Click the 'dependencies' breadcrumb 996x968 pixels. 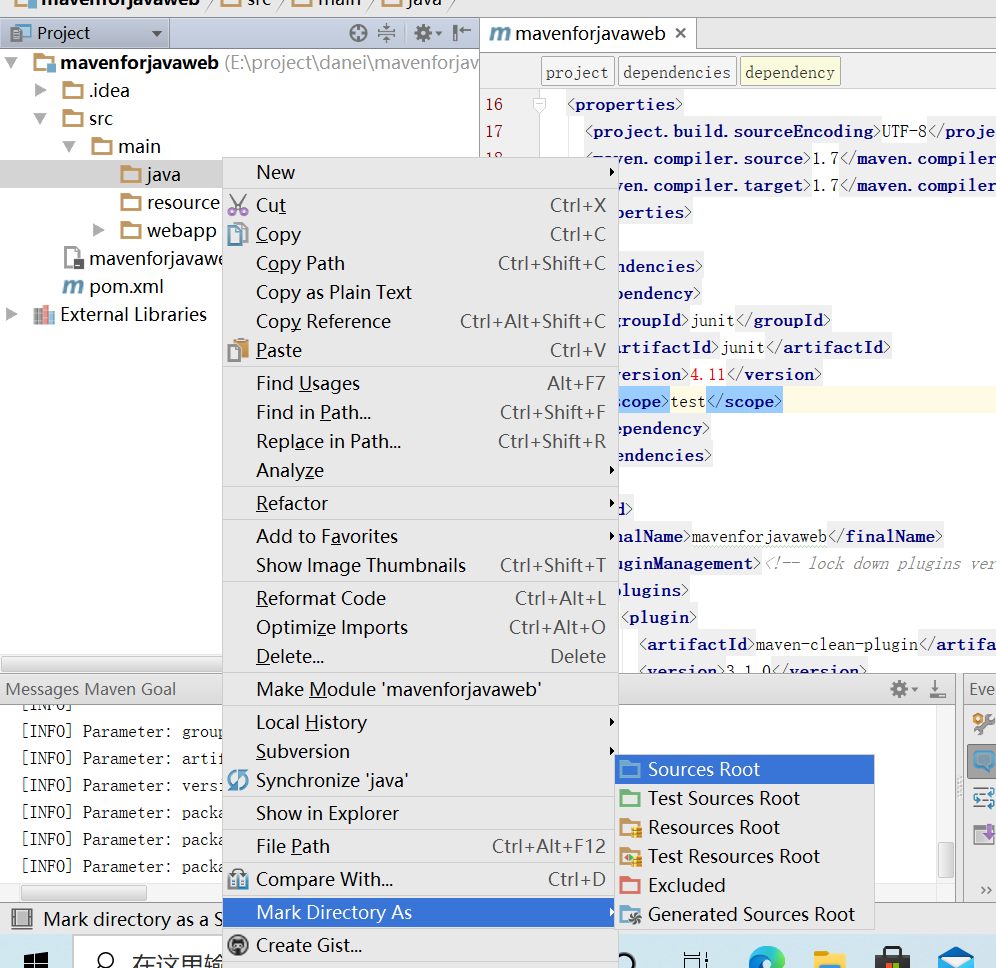[676, 72]
